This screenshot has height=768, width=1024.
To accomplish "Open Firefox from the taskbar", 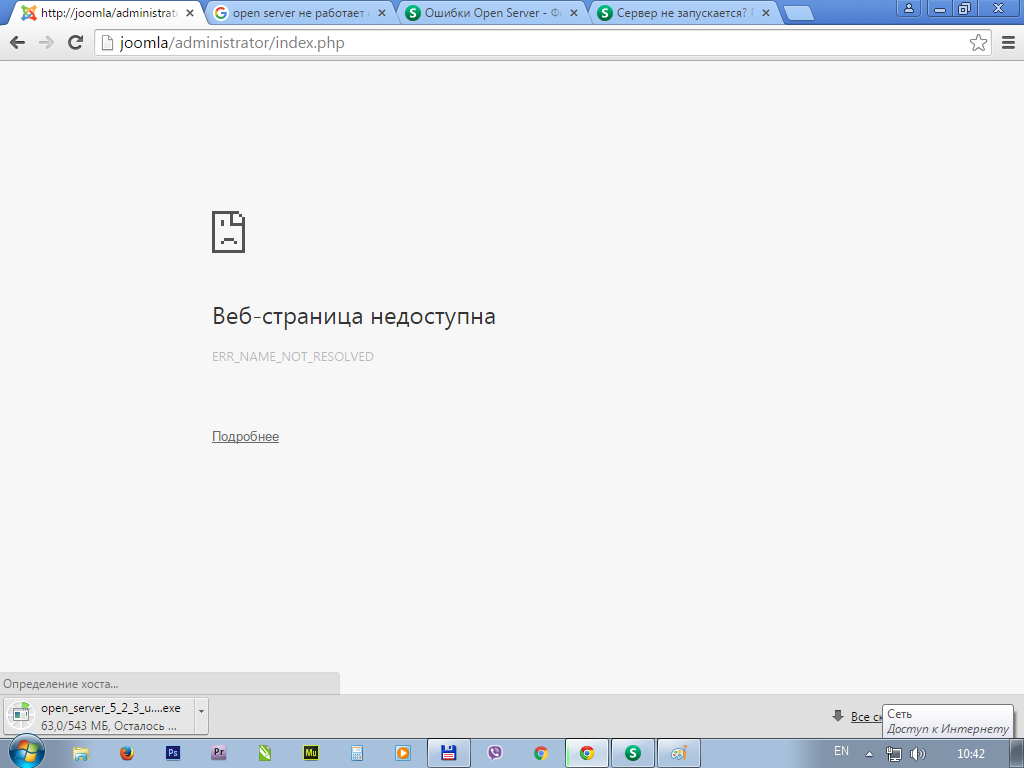I will click(x=126, y=753).
